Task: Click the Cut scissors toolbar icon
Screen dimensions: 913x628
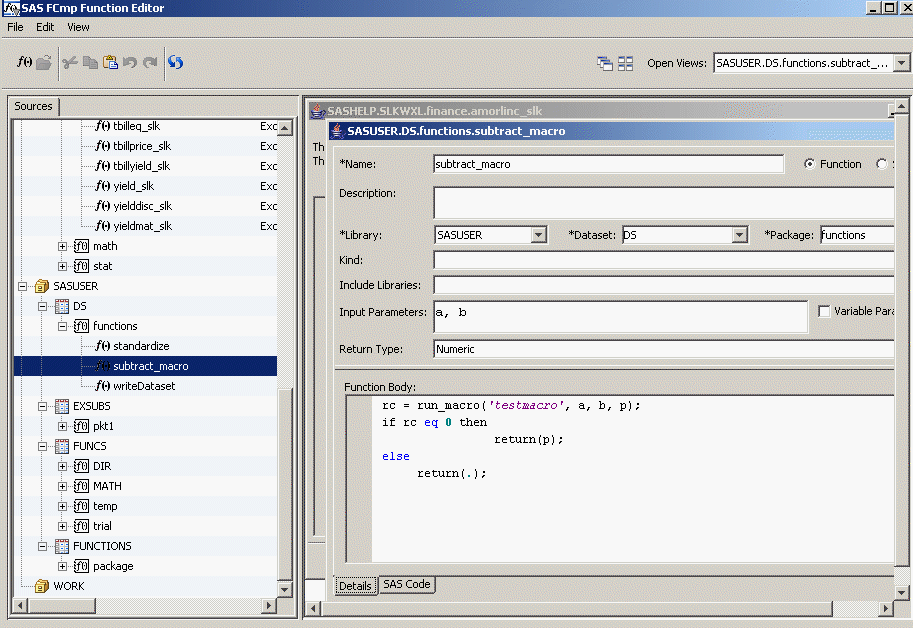Action: click(70, 62)
